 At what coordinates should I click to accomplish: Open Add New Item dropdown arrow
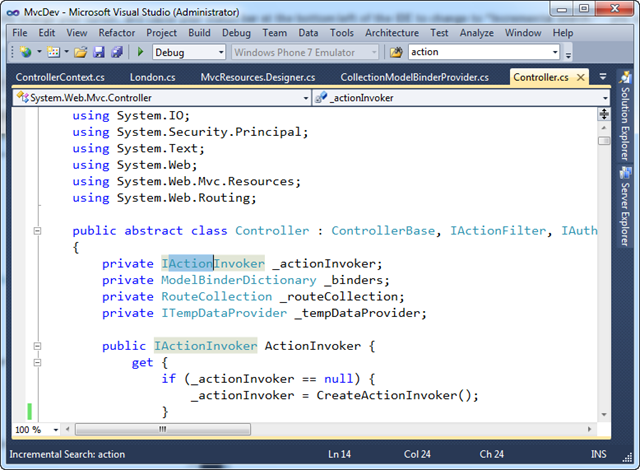(x=67, y=52)
